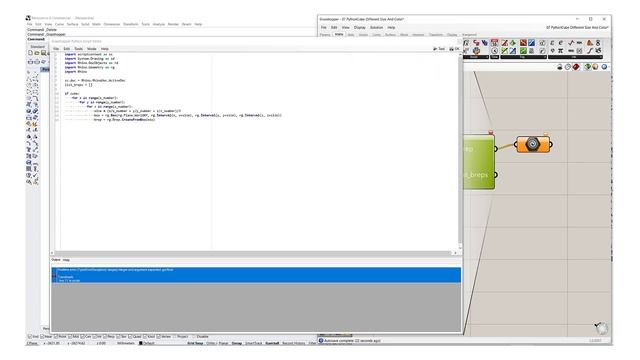Open Grasshopper Edit menu

(334, 27)
